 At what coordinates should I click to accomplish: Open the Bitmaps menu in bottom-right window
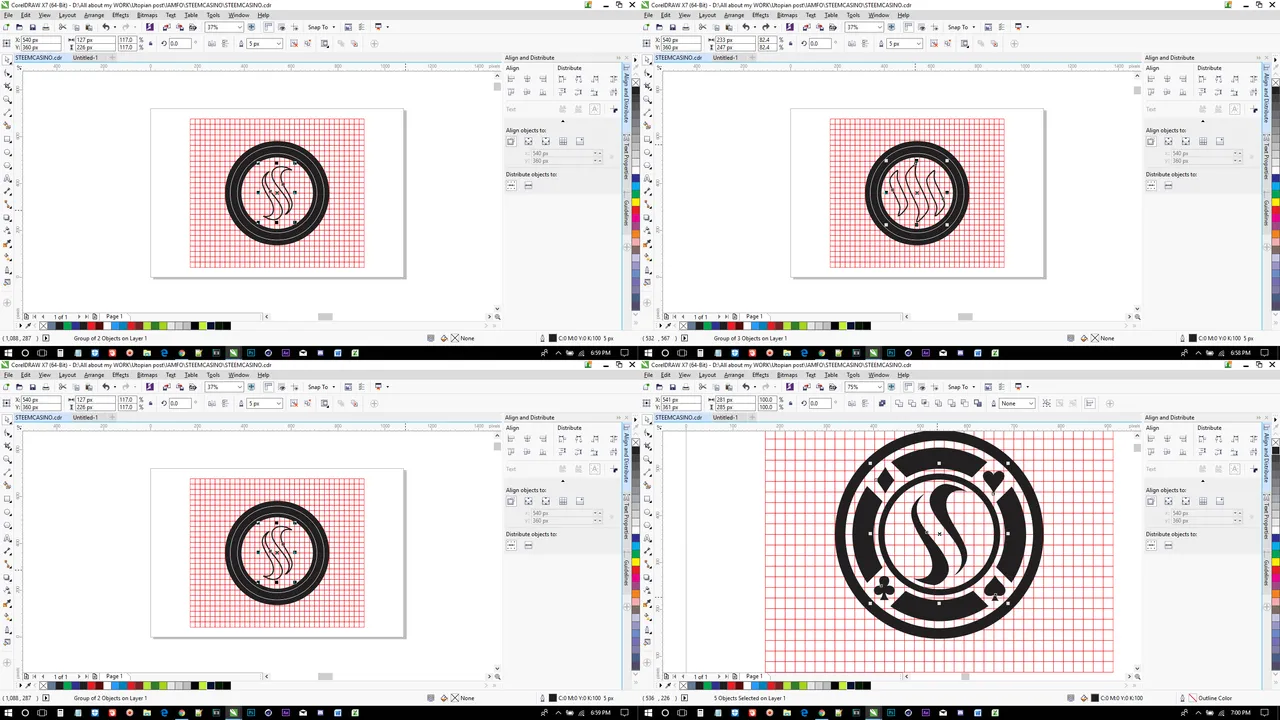(787, 375)
